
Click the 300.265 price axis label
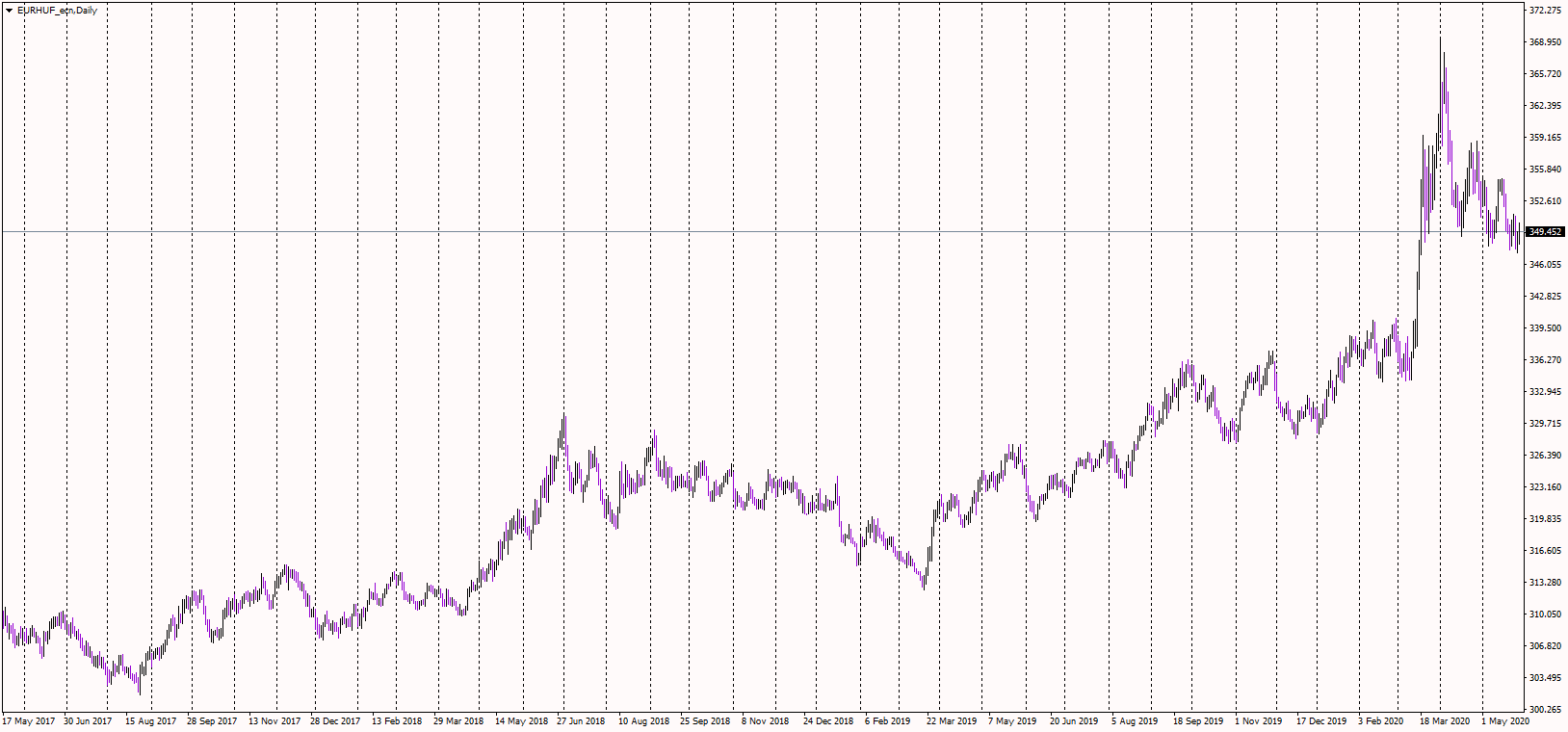click(1545, 710)
